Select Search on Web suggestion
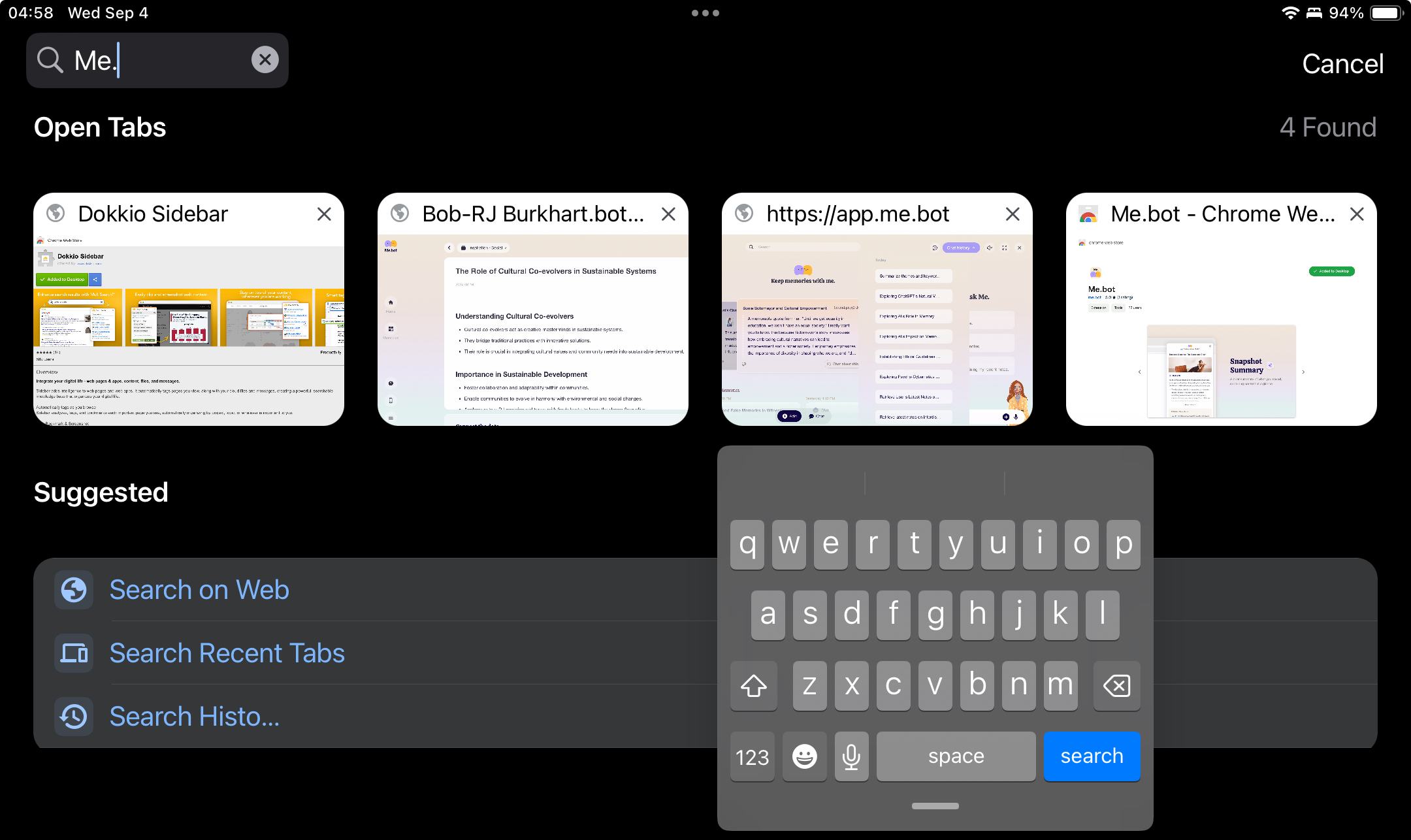1411x840 pixels. [199, 590]
